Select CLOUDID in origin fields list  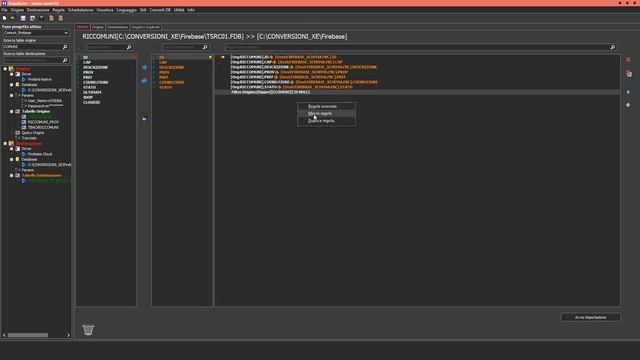(x=91, y=102)
